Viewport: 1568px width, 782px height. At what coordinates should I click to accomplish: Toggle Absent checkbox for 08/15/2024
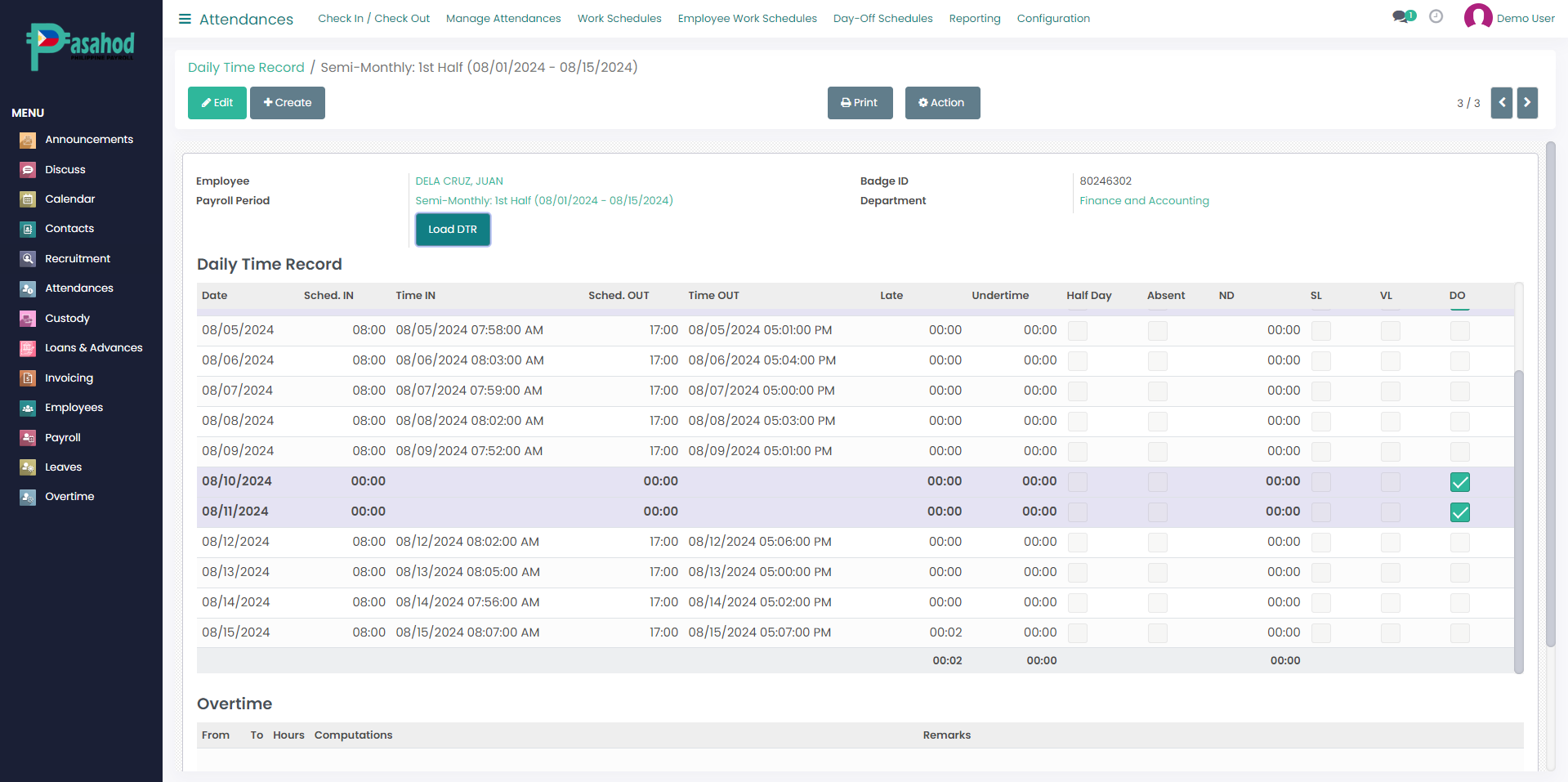(1158, 633)
